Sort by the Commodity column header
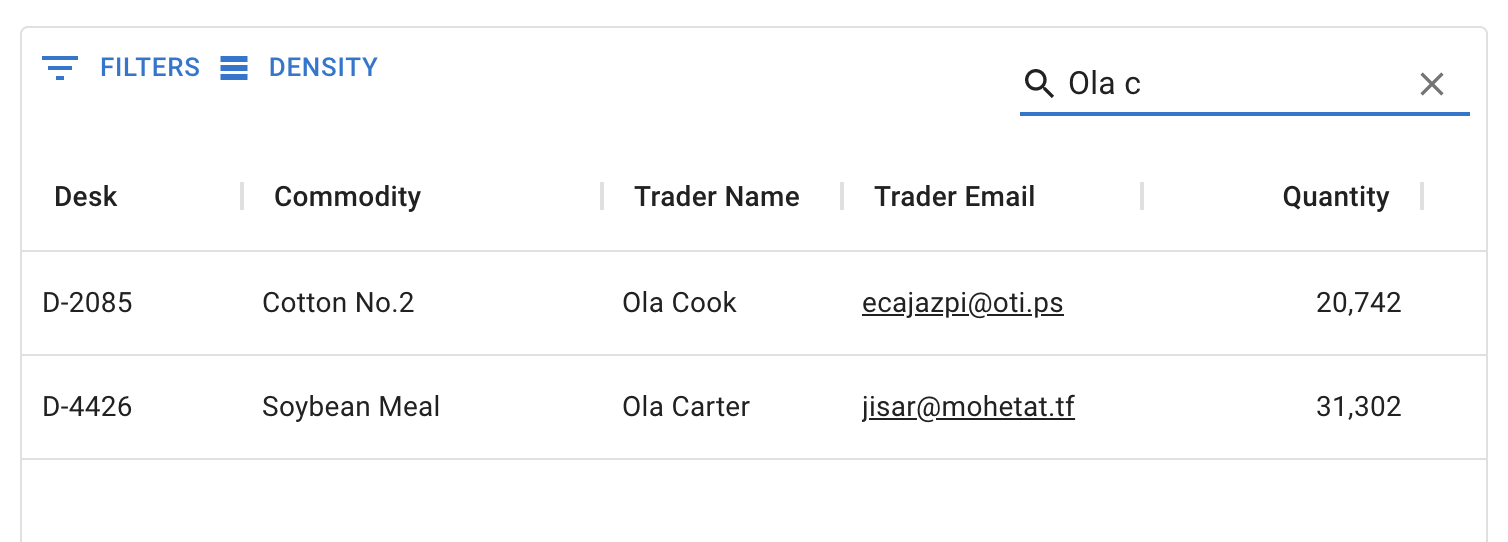 (x=347, y=197)
